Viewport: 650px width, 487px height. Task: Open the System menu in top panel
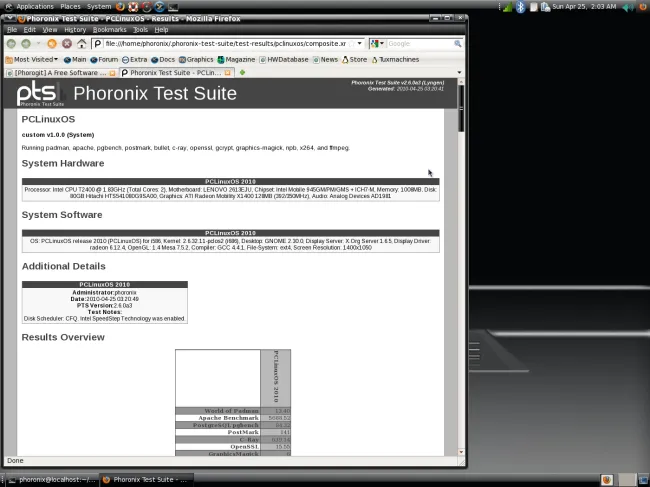pyautogui.click(x=99, y=7)
